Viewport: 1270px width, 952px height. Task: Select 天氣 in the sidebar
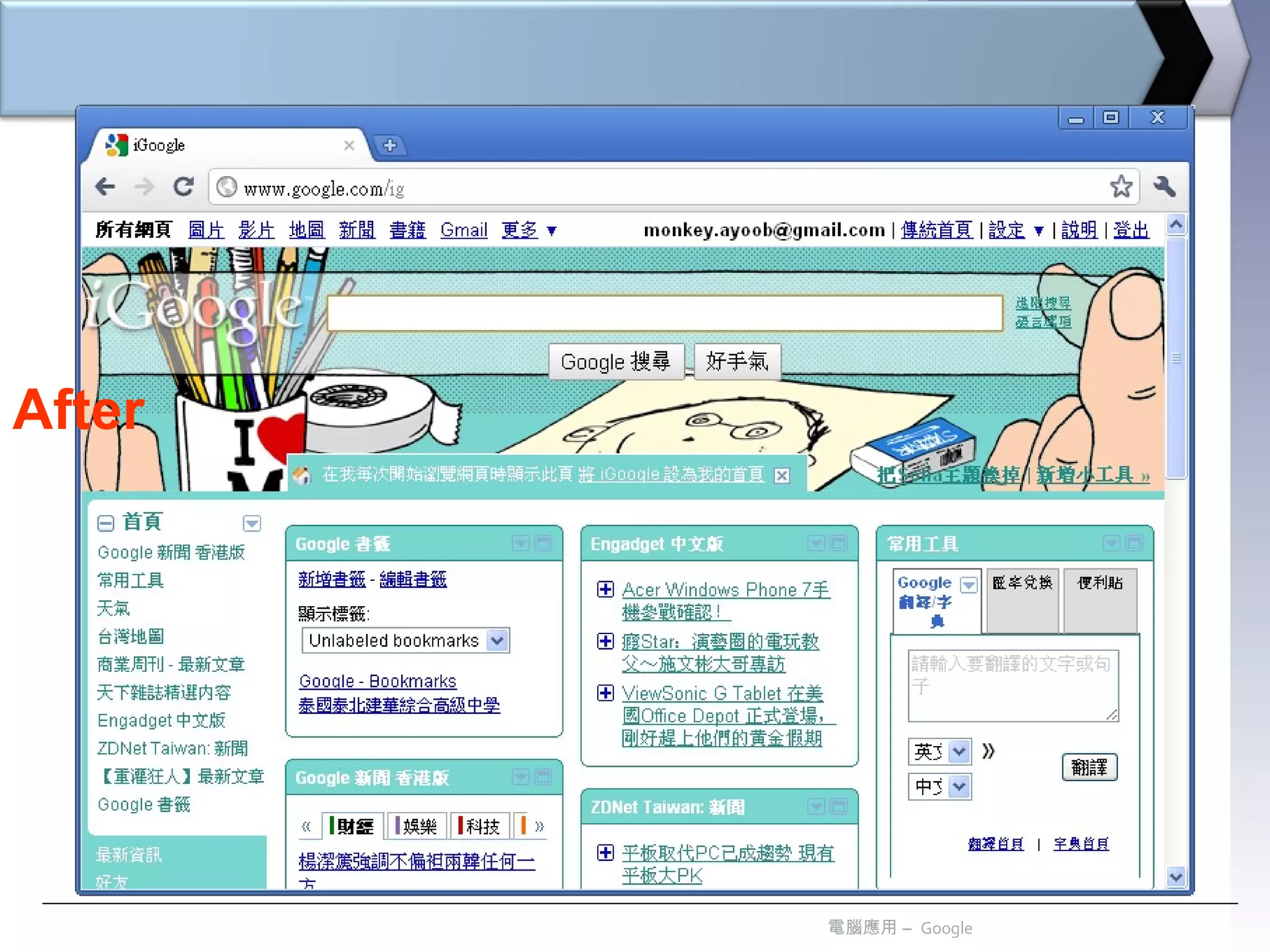[x=113, y=608]
